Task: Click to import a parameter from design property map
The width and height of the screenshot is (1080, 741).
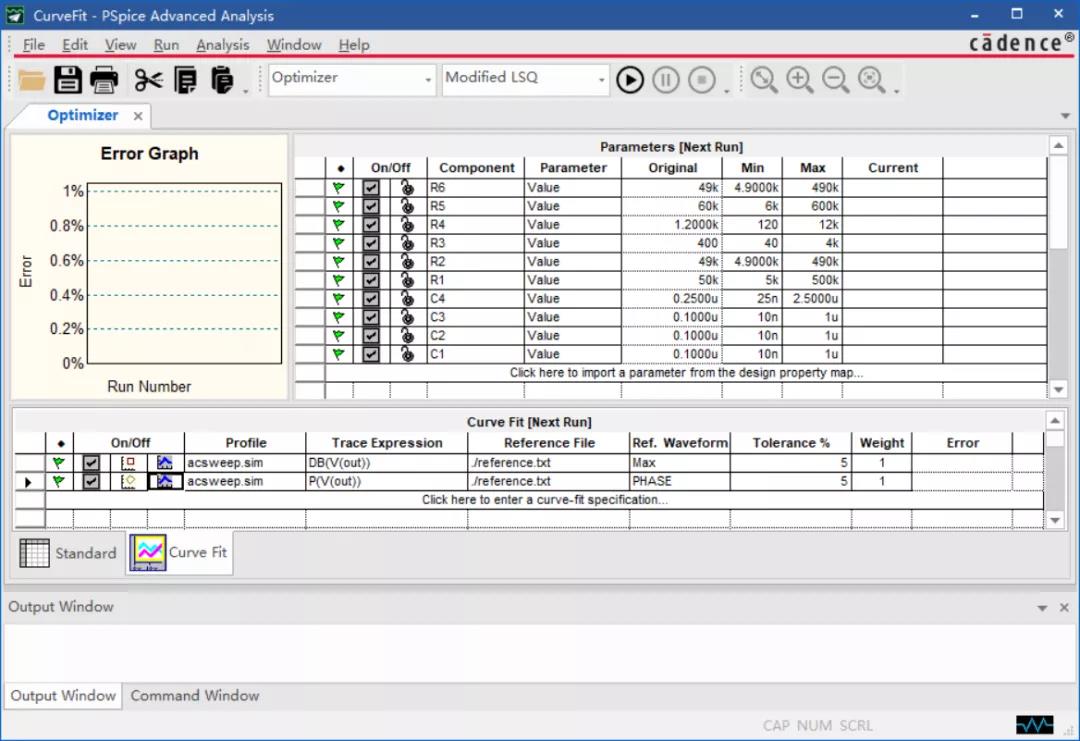Action: pos(686,373)
